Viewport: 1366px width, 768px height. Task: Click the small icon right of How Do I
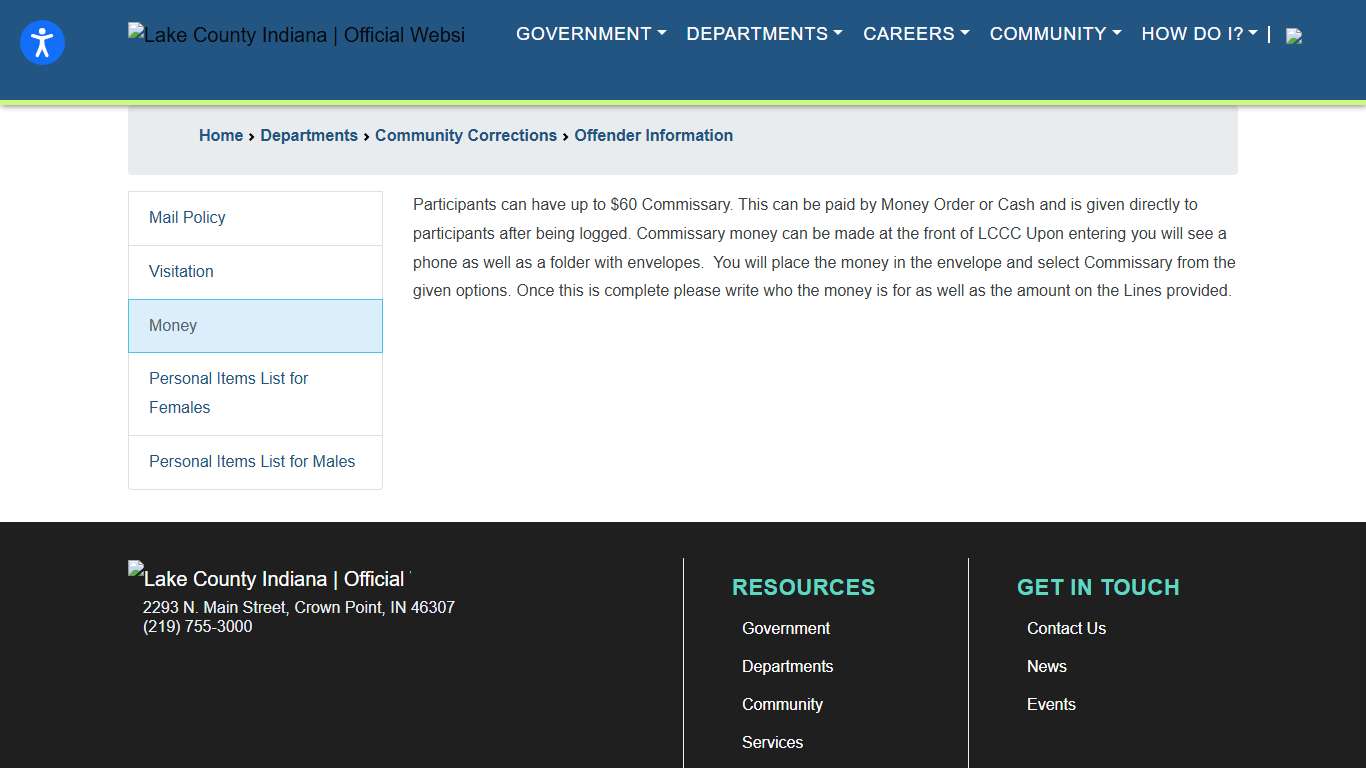[x=1294, y=36]
